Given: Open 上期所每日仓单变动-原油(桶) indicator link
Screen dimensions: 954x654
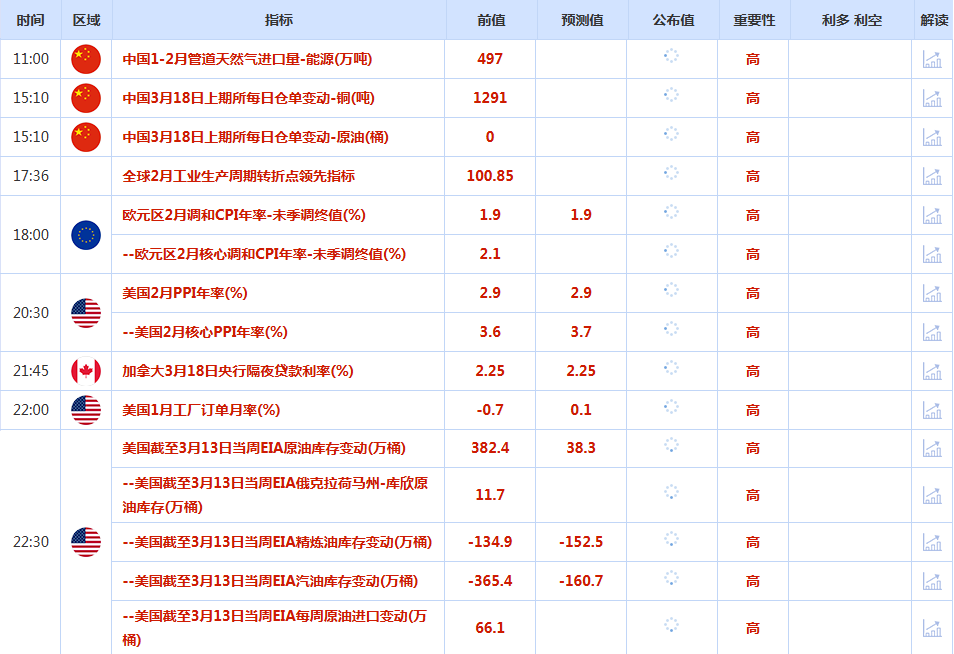Looking at the screenshot, I should click(x=255, y=137).
